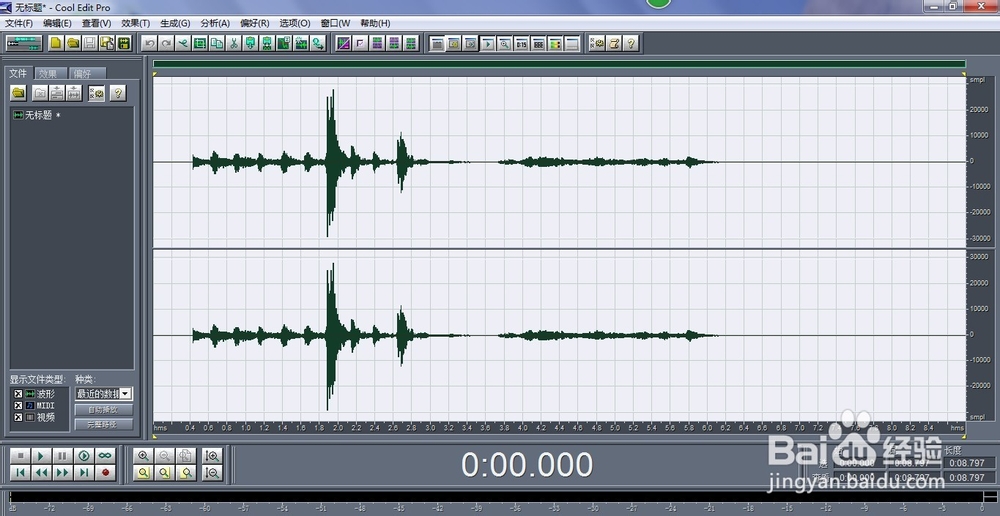Click the Files panel options gear icon

pyautogui.click(x=96, y=93)
